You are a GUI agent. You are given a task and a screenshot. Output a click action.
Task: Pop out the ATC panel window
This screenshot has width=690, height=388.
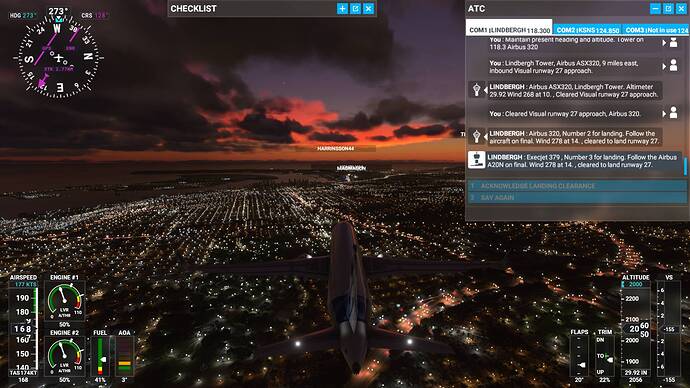[668, 8]
